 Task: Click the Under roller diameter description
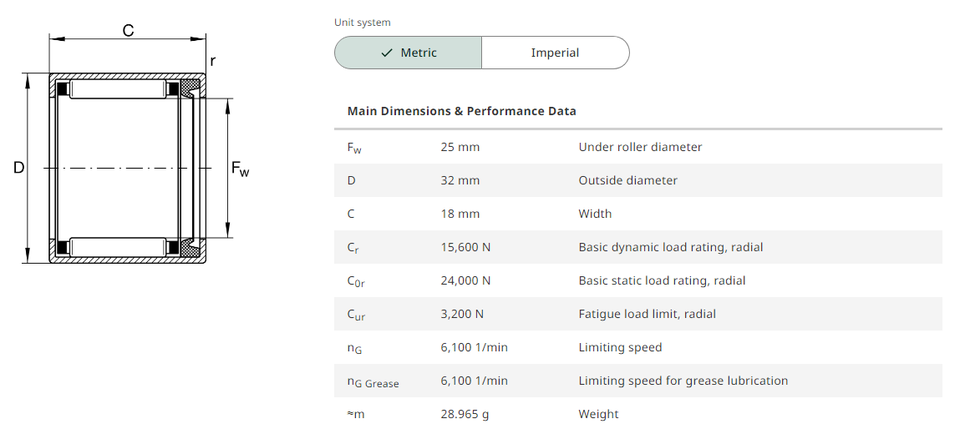[x=640, y=147]
